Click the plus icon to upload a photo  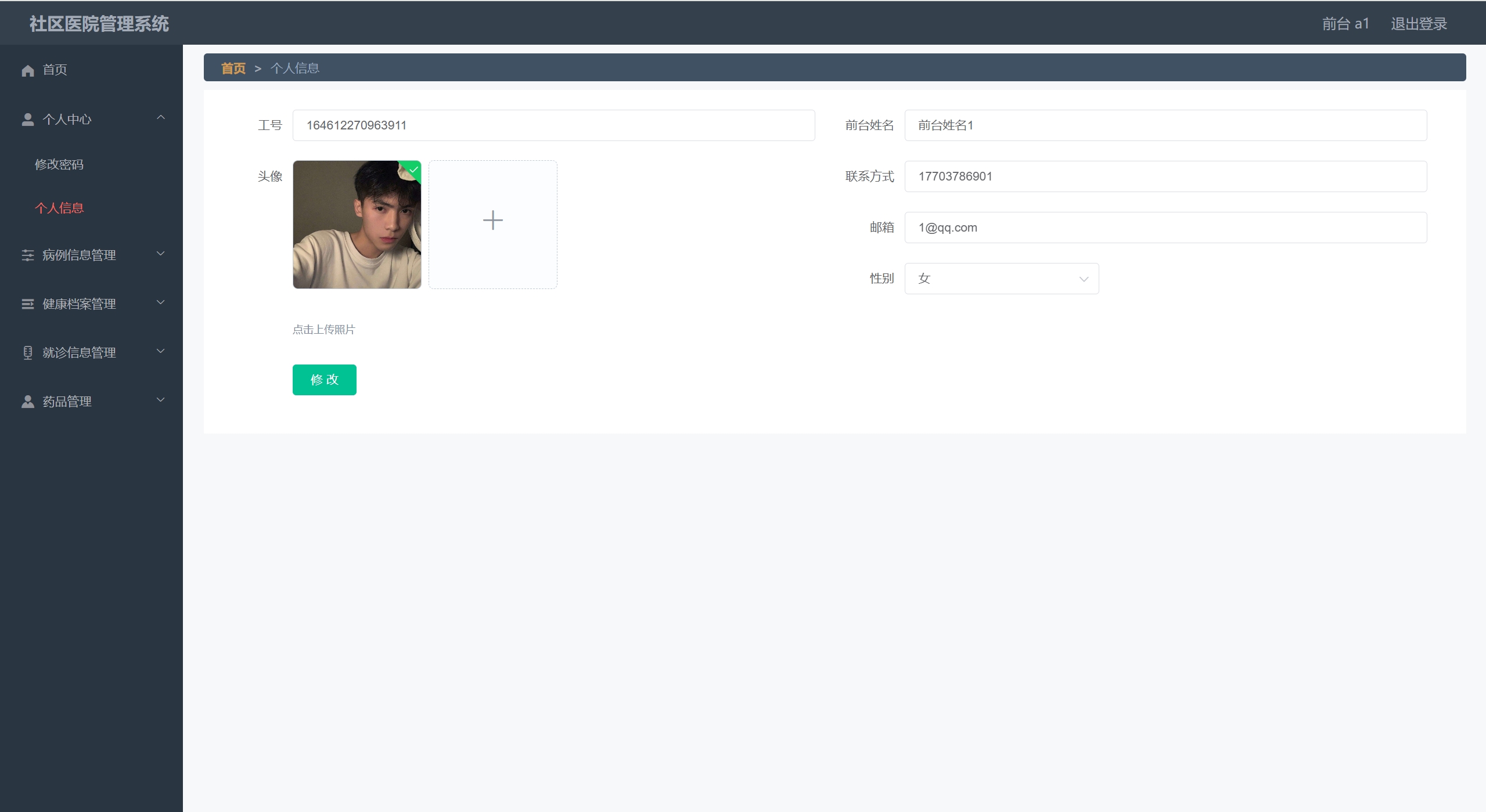492,221
